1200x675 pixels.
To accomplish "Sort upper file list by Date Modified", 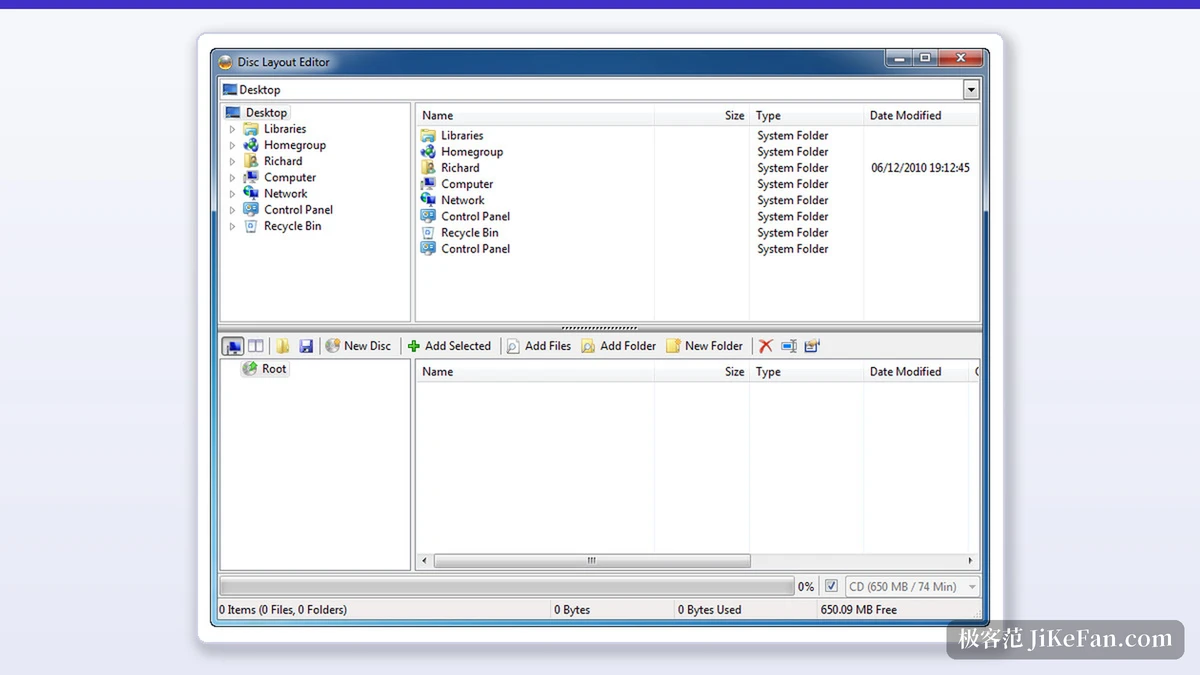I will (x=921, y=116).
